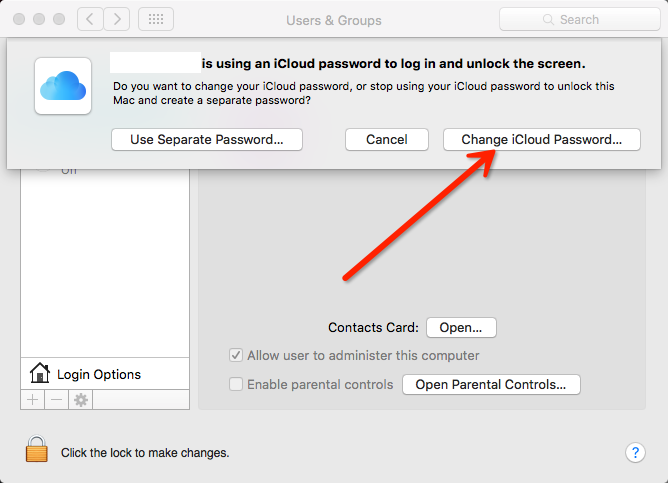Click the help question mark button
Image resolution: width=668 pixels, height=483 pixels.
(635, 452)
